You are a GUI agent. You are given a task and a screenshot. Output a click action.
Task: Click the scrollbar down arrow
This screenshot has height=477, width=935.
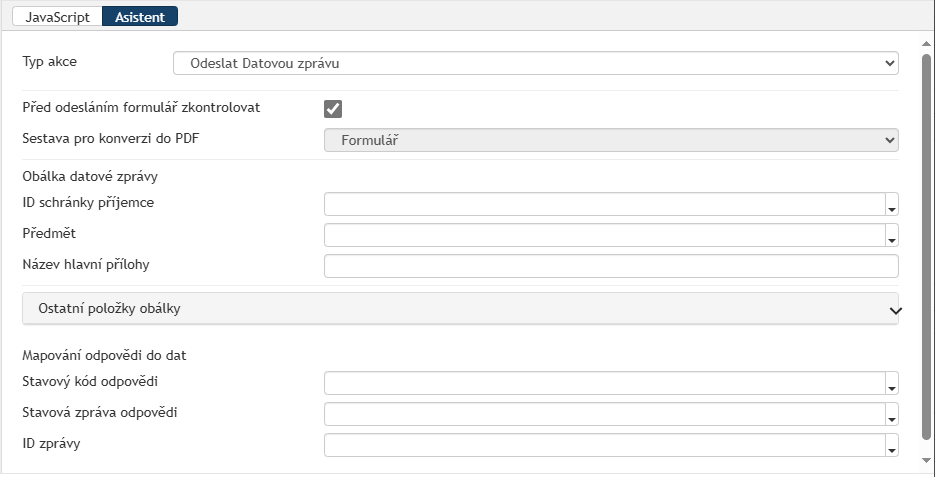926,460
